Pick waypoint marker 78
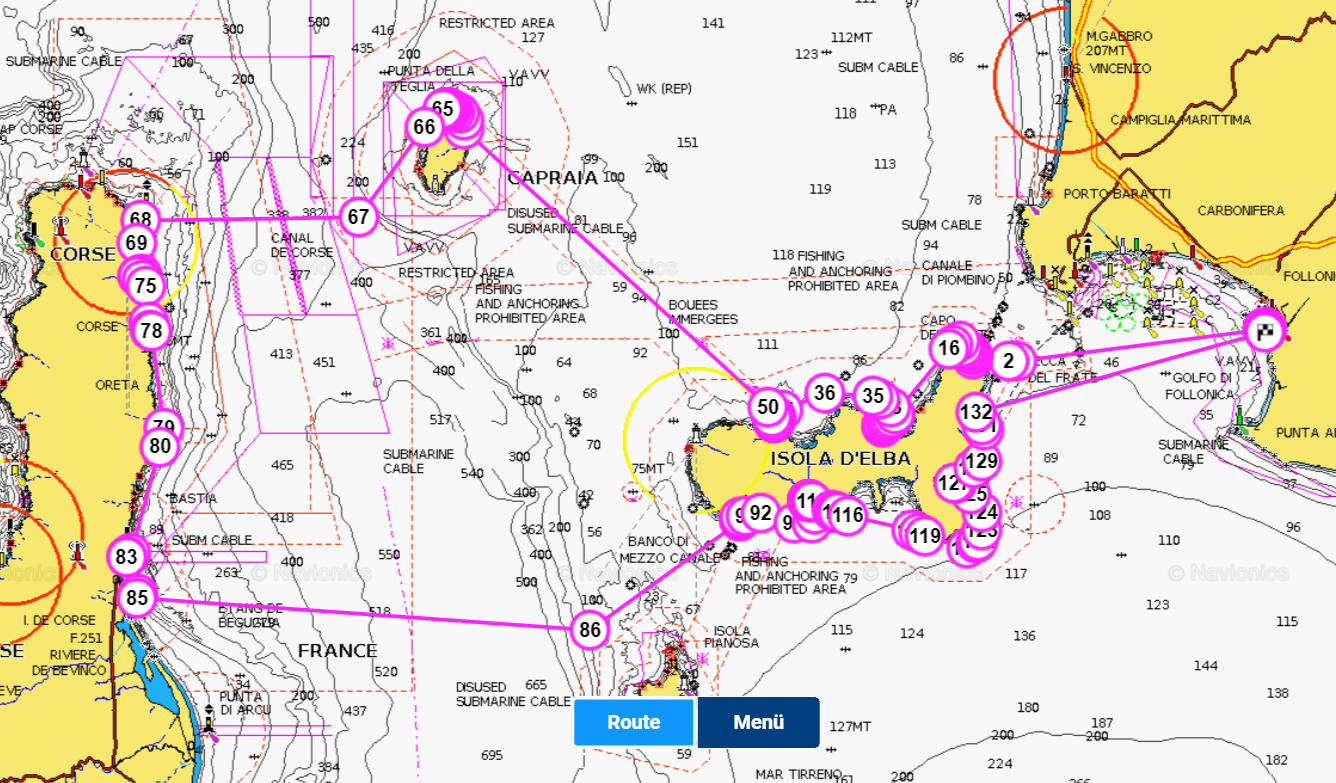This screenshot has height=783, width=1336. click(151, 330)
